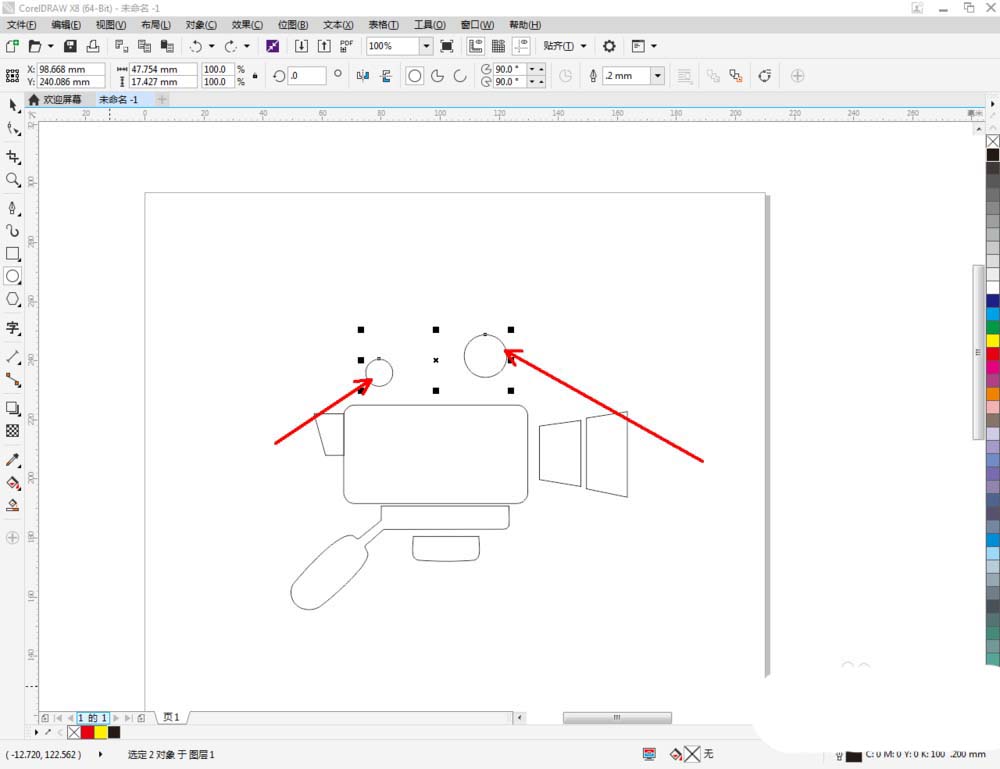Viewport: 1000px width, 769px height.
Task: Open Options with the gear icon
Action: click(609, 46)
